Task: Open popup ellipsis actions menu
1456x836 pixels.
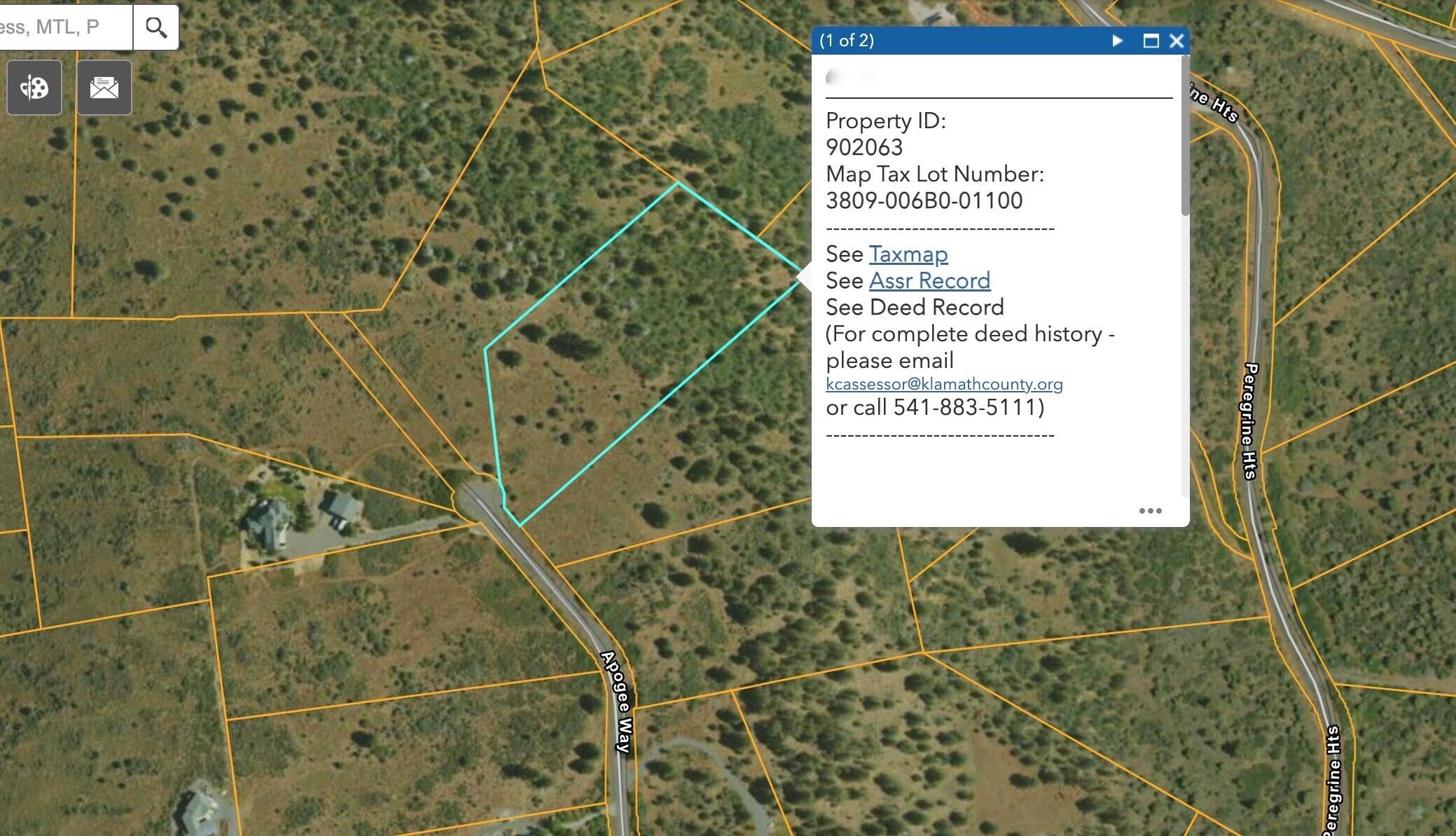Action: tap(1150, 511)
